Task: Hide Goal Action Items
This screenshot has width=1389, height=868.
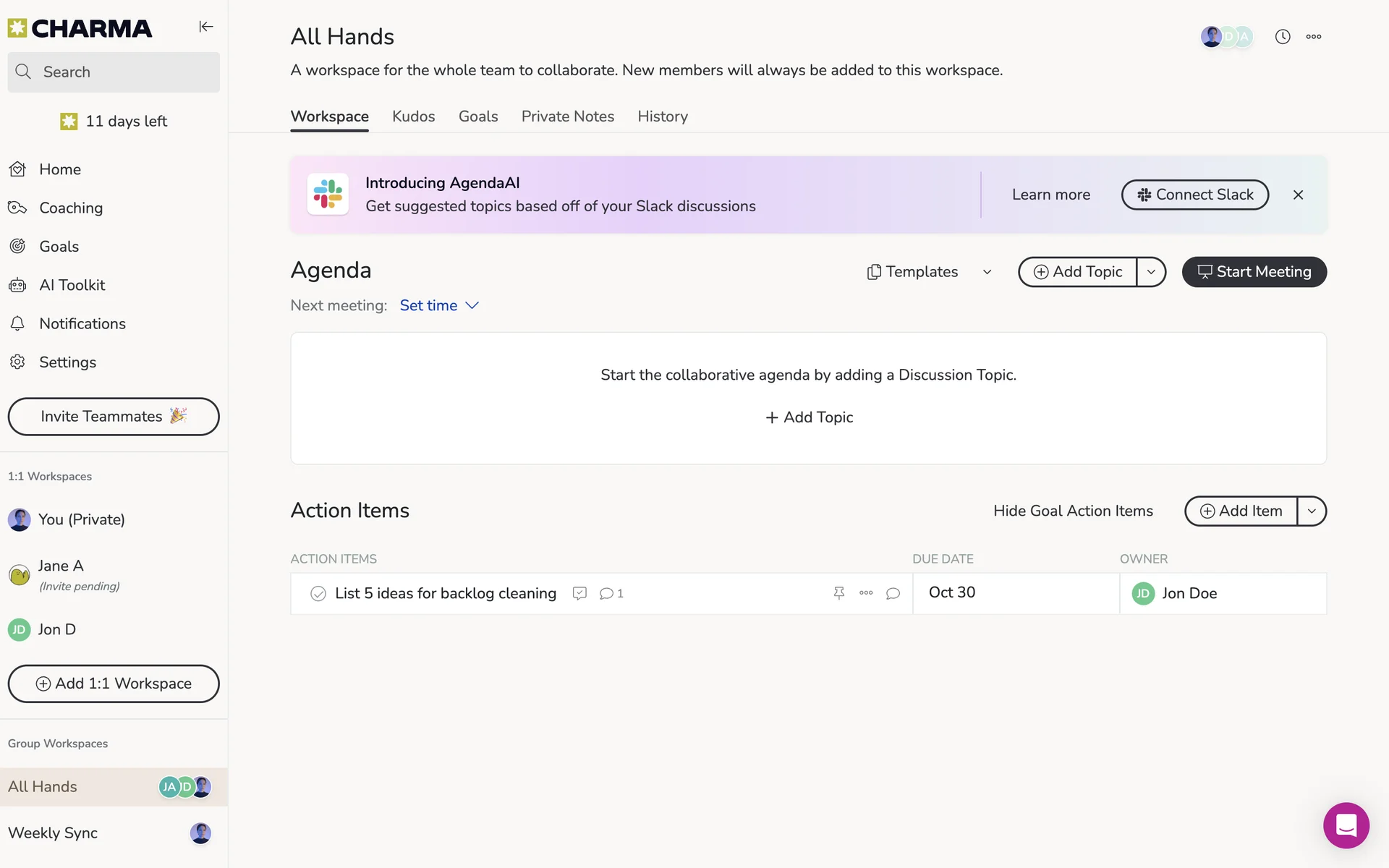Action: coord(1073,511)
